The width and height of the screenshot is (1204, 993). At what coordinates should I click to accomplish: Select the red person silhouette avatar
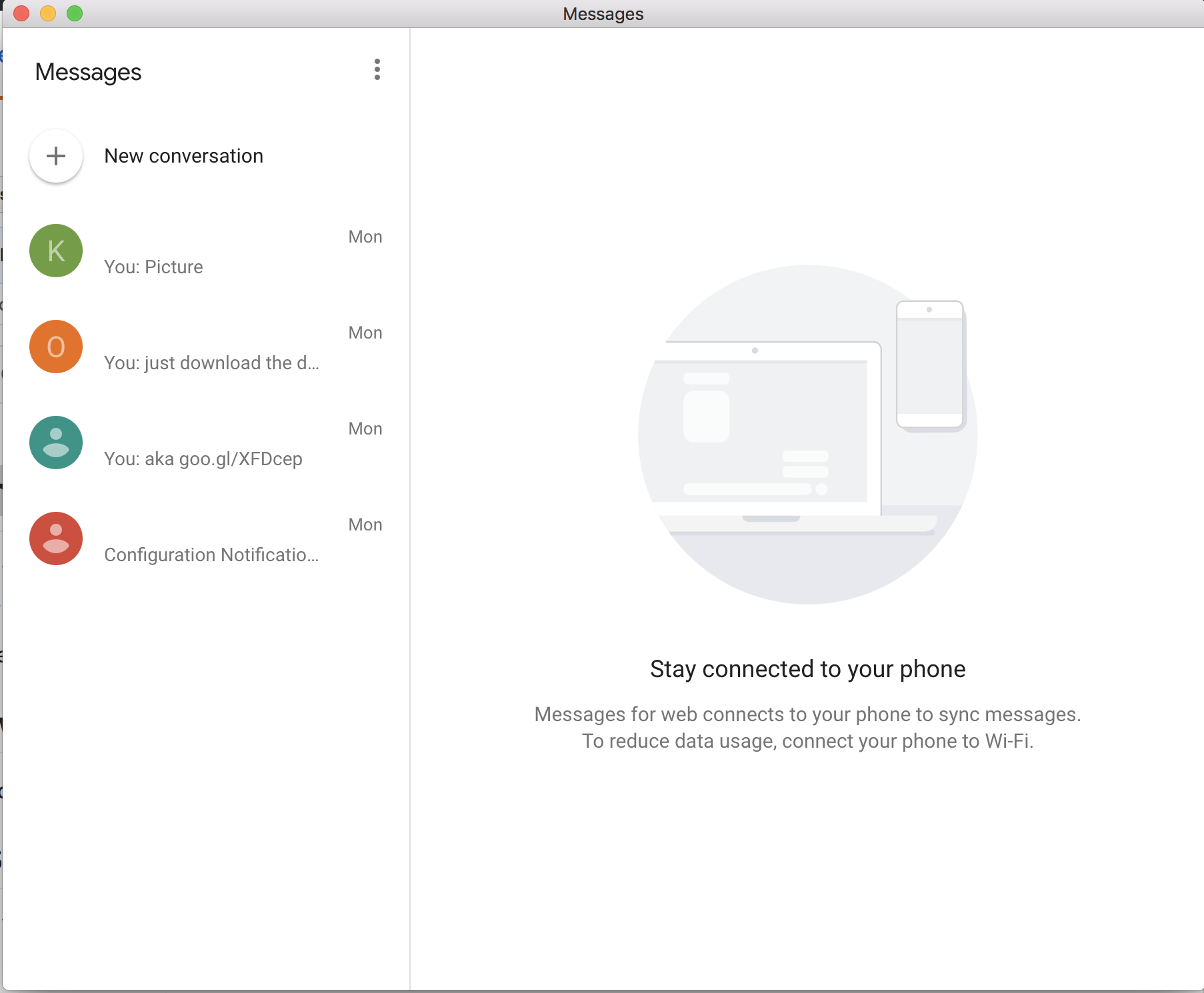coord(56,538)
